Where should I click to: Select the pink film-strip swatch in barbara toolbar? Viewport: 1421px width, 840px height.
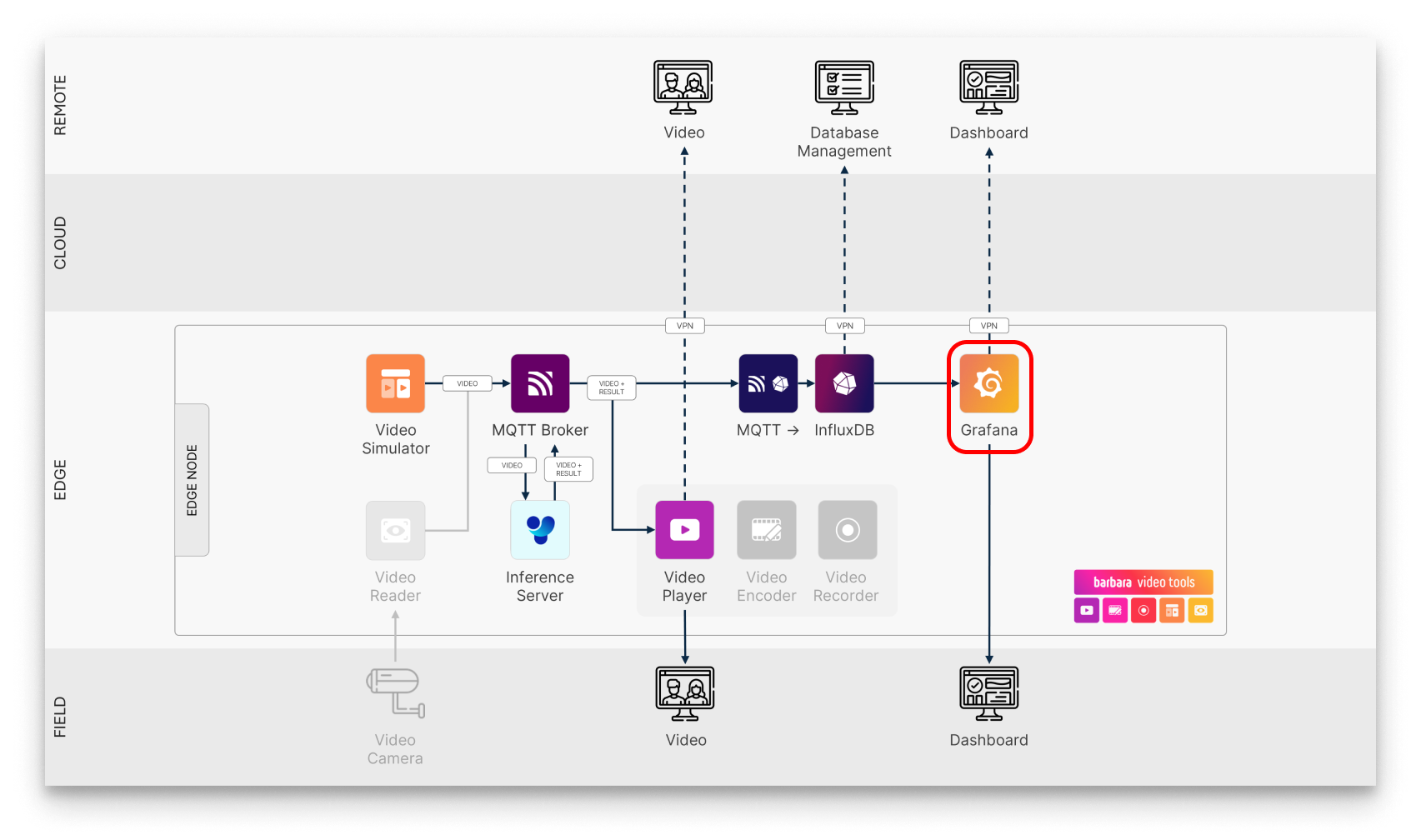pyautogui.click(x=1114, y=610)
